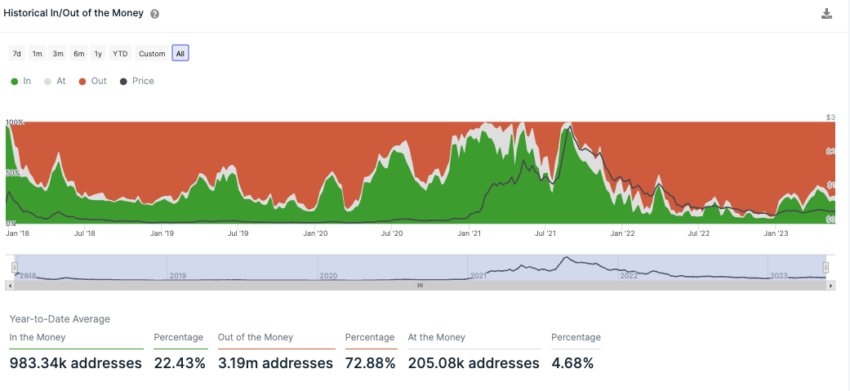
Task: Select the 1y time range
Action: pos(98,54)
